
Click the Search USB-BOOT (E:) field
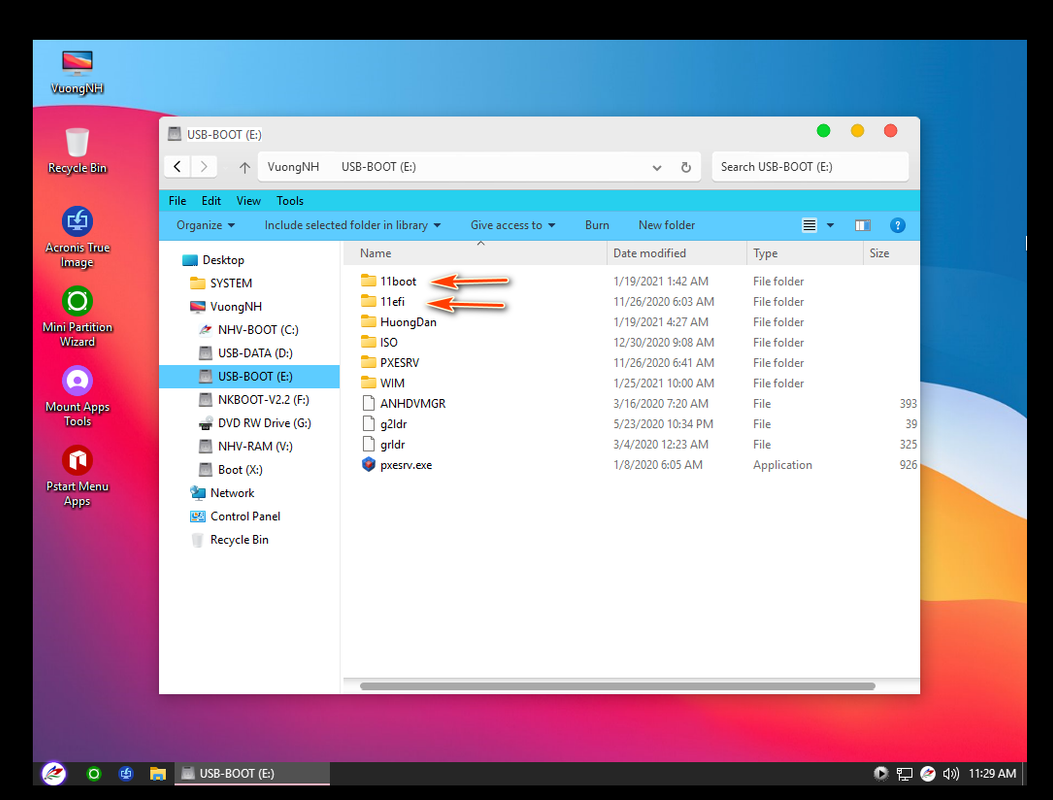(x=810, y=167)
